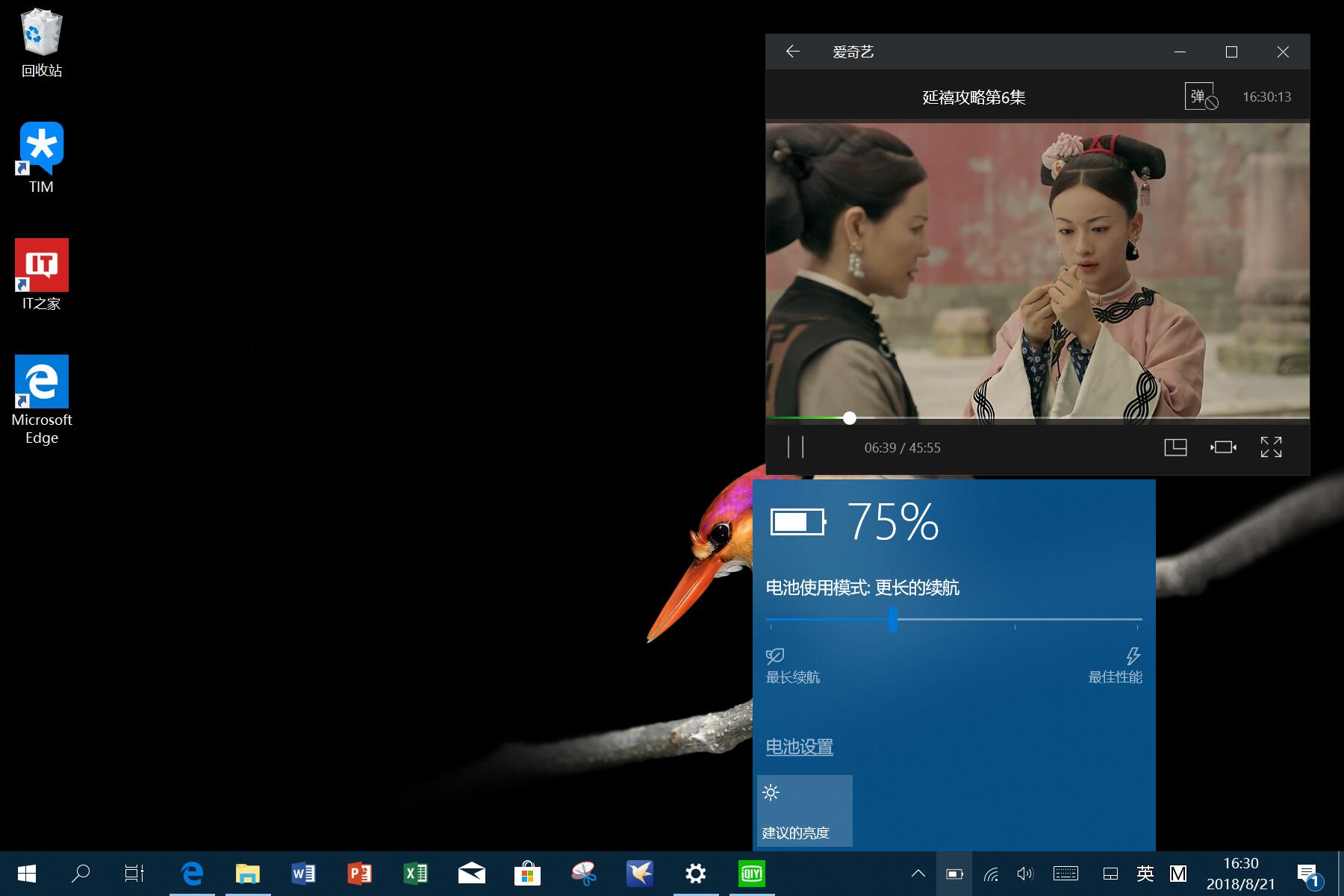Open the bird-shaped app on the taskbar
This screenshot has height=896, width=1344.
pyautogui.click(x=640, y=874)
